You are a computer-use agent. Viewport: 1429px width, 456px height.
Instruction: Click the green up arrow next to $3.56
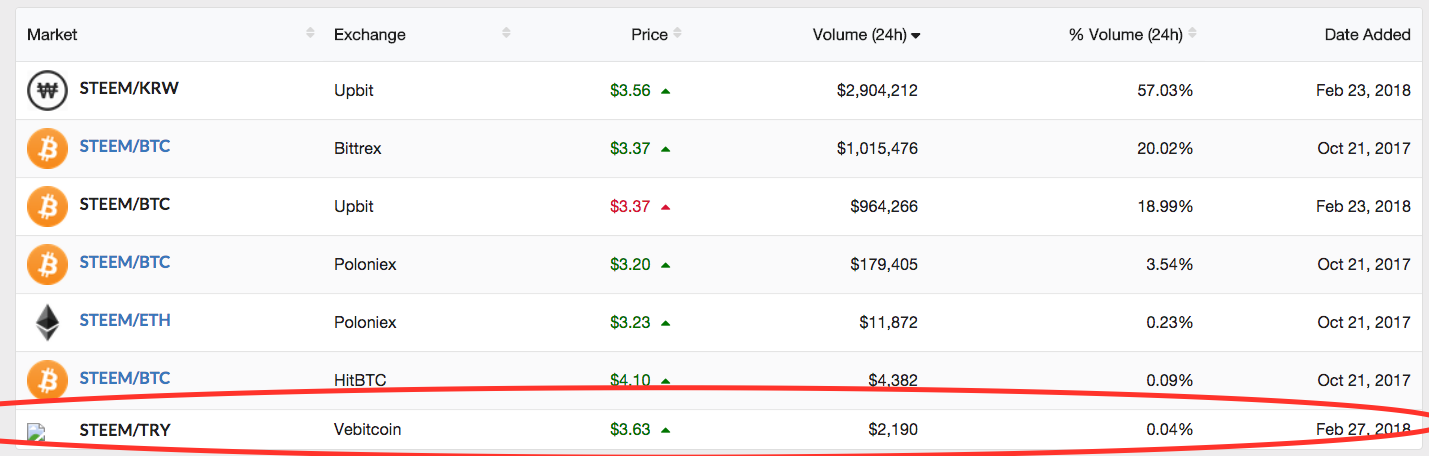pyautogui.click(x=666, y=91)
